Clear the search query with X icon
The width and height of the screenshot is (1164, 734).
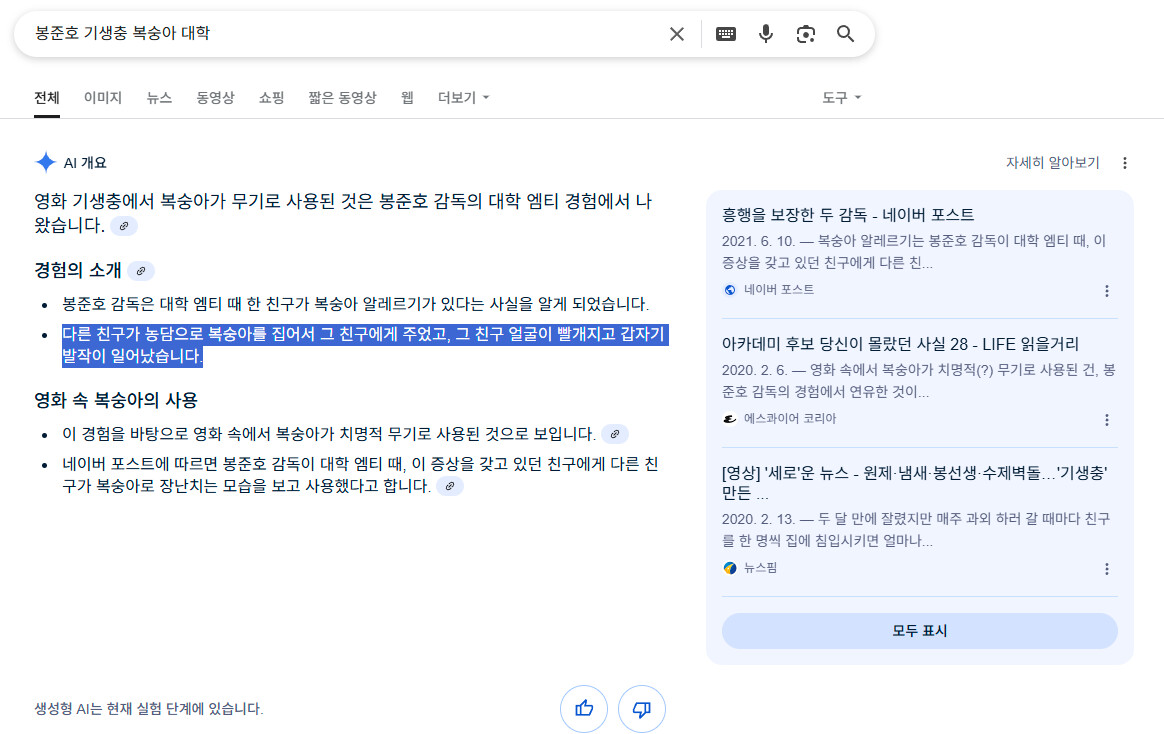[676, 34]
